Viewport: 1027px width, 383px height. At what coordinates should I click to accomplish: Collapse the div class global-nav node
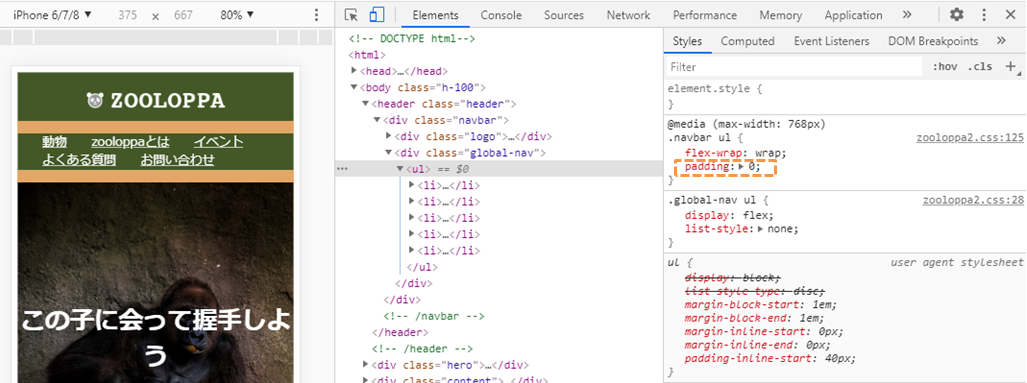click(389, 153)
